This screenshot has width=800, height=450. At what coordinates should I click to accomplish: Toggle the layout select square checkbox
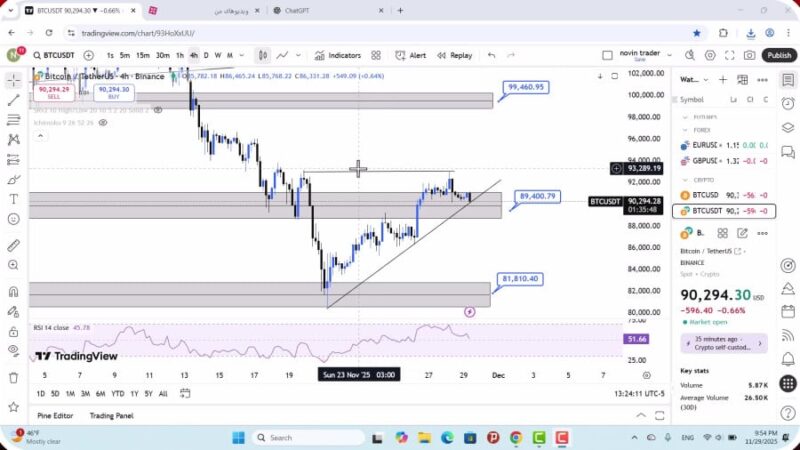[606, 56]
